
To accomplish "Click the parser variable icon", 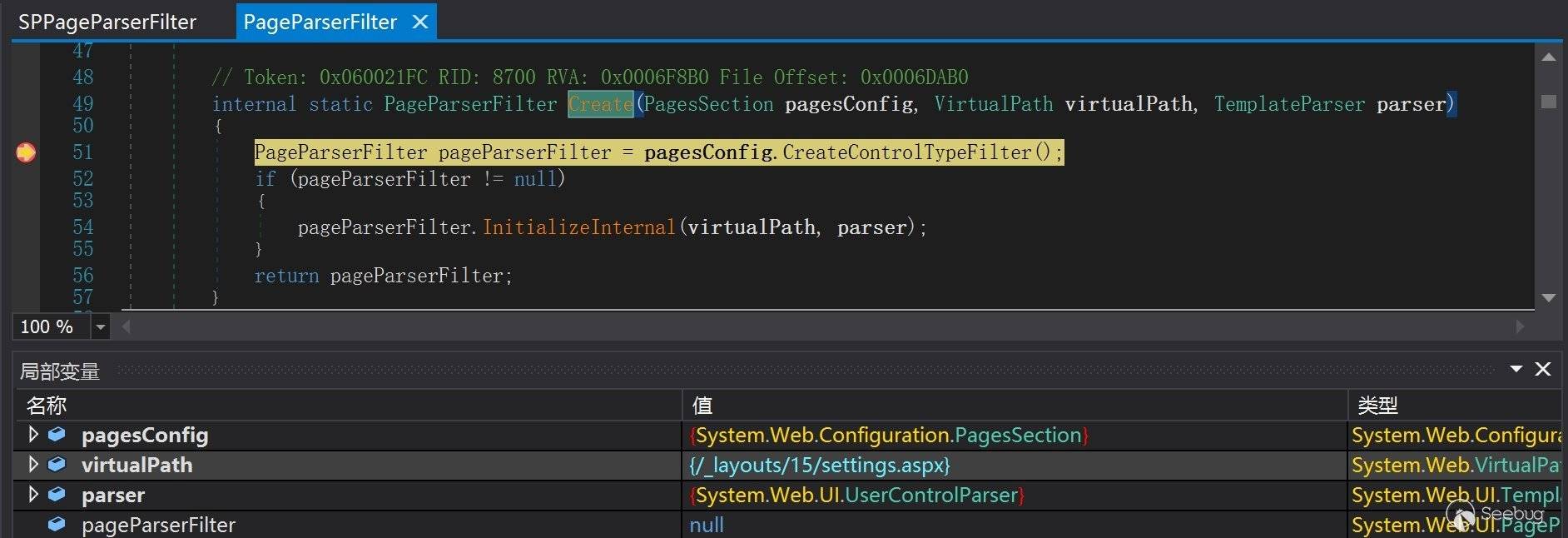I will click(57, 494).
